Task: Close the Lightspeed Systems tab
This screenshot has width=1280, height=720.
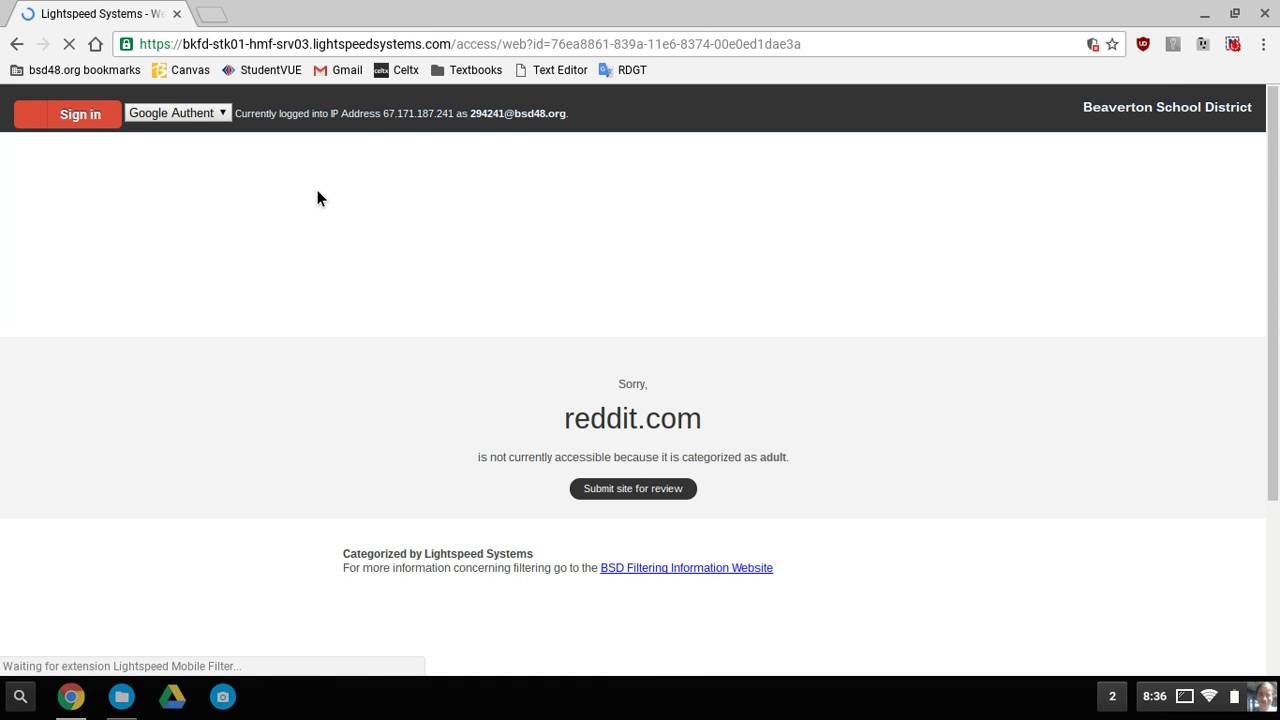Action: tap(177, 14)
